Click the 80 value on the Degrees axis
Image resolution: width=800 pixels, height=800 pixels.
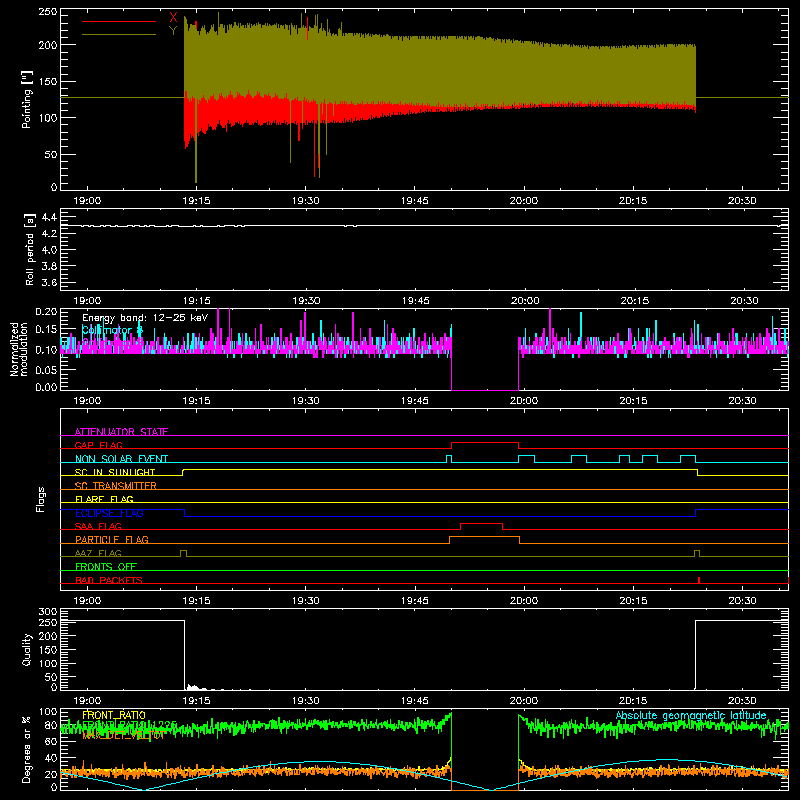tap(51, 725)
